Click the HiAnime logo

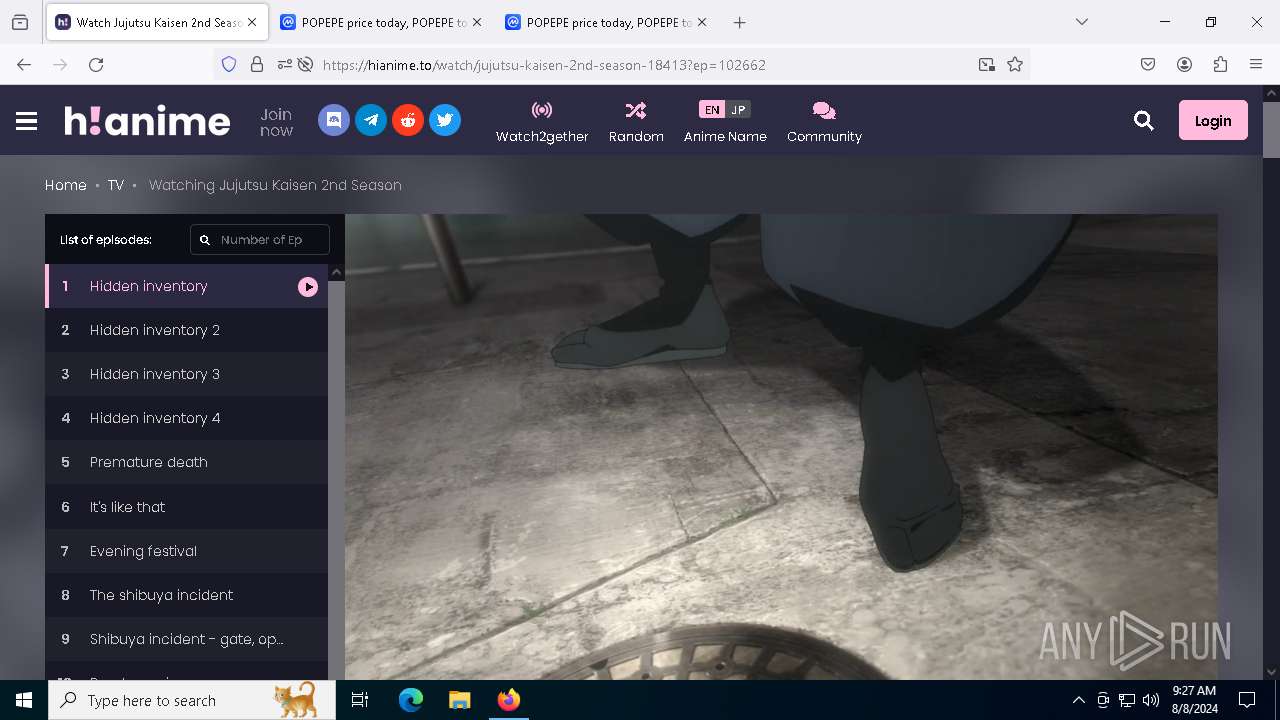point(147,121)
